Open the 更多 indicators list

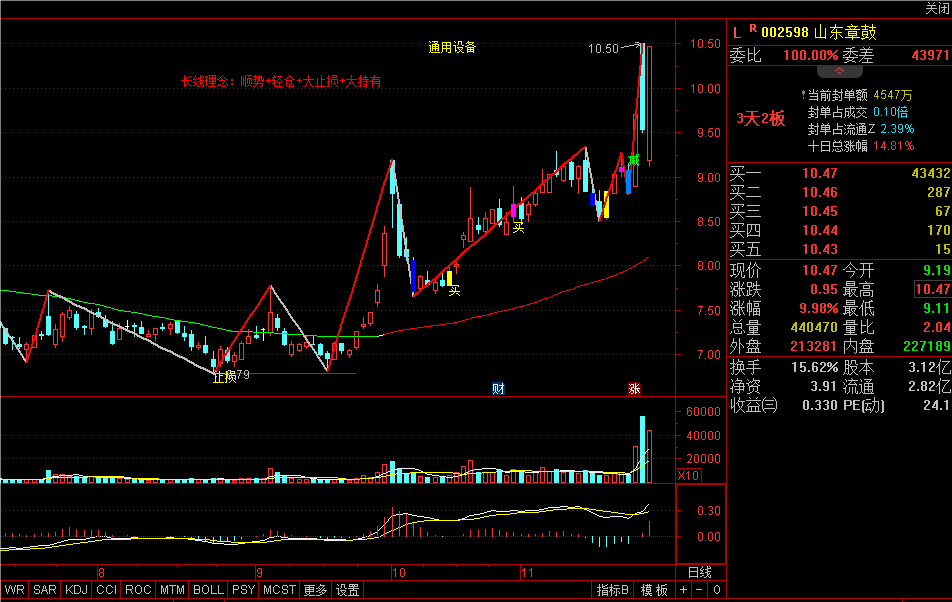point(315,590)
